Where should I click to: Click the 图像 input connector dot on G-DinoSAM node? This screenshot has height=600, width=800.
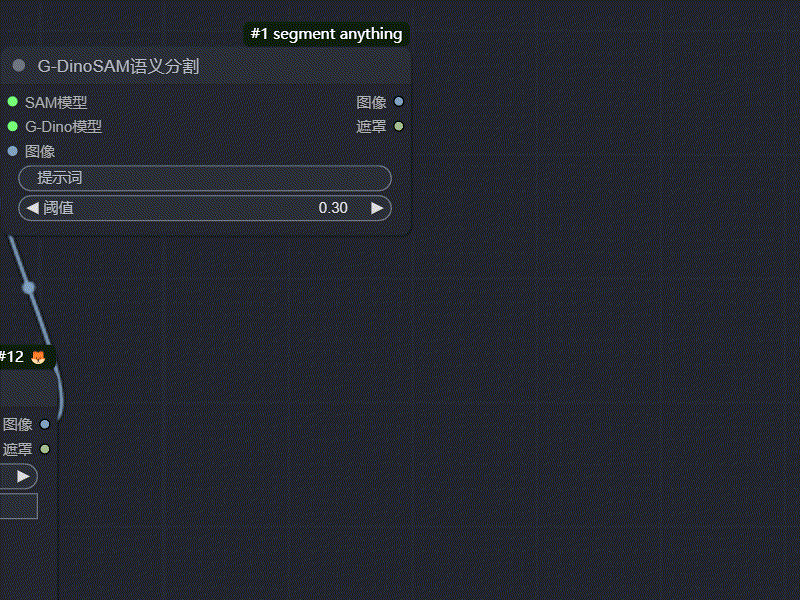pyautogui.click(x=13, y=151)
